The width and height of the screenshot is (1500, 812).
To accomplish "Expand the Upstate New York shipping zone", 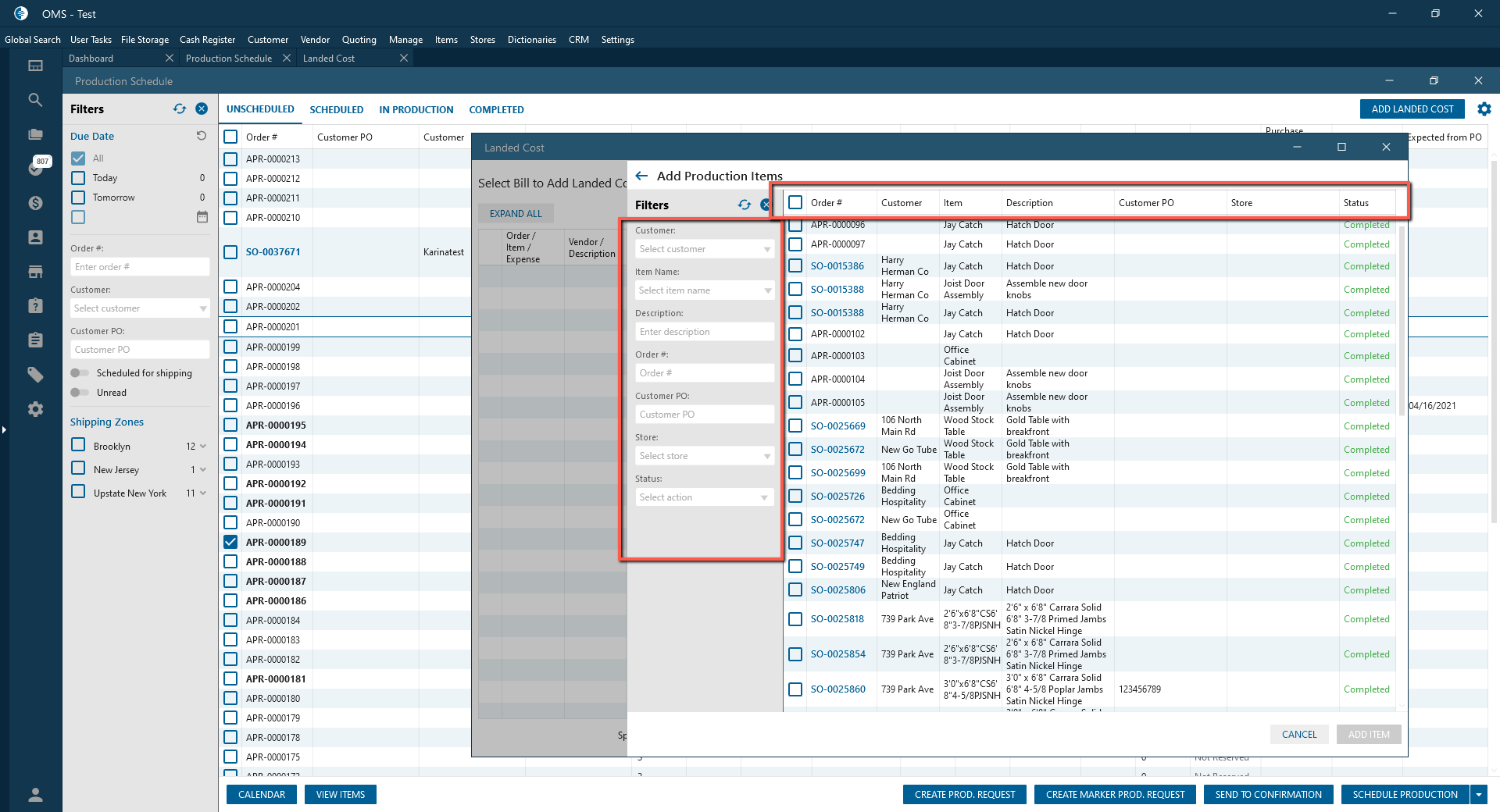I will 203,493.
